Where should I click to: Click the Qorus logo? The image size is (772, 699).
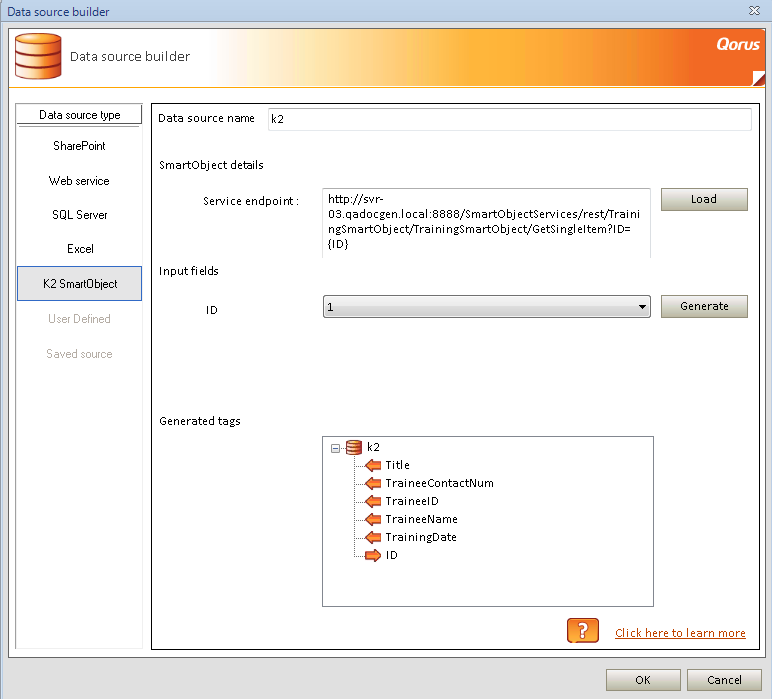[x=738, y=44]
